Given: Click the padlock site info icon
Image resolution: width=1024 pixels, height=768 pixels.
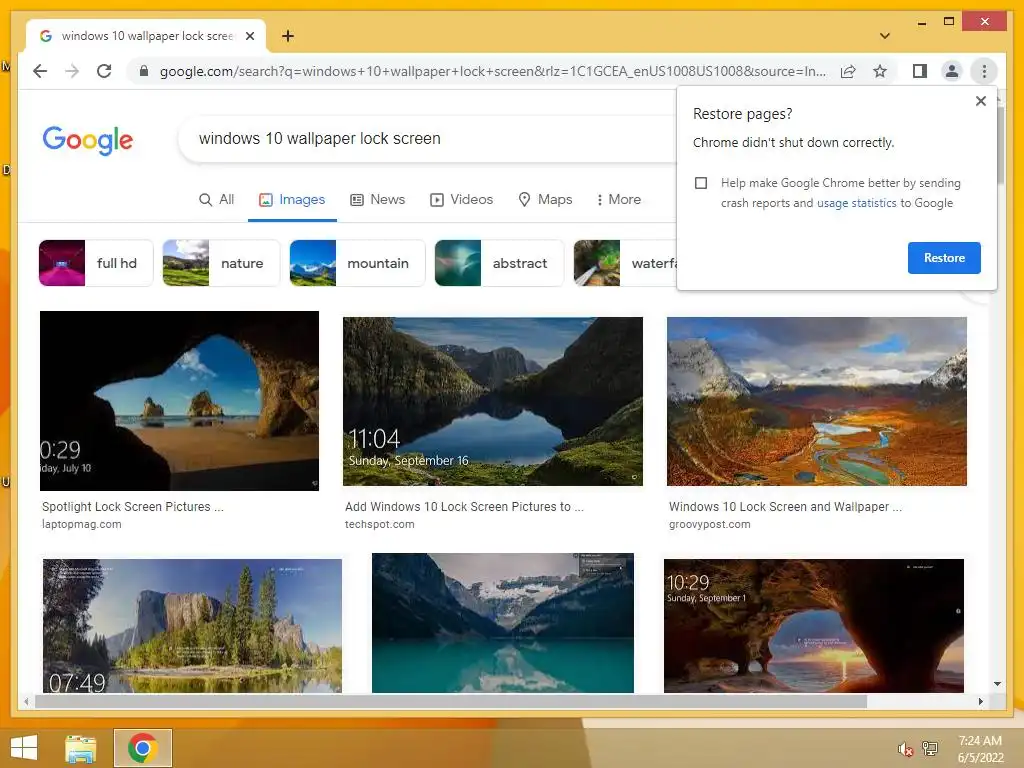Looking at the screenshot, I should pos(144,71).
